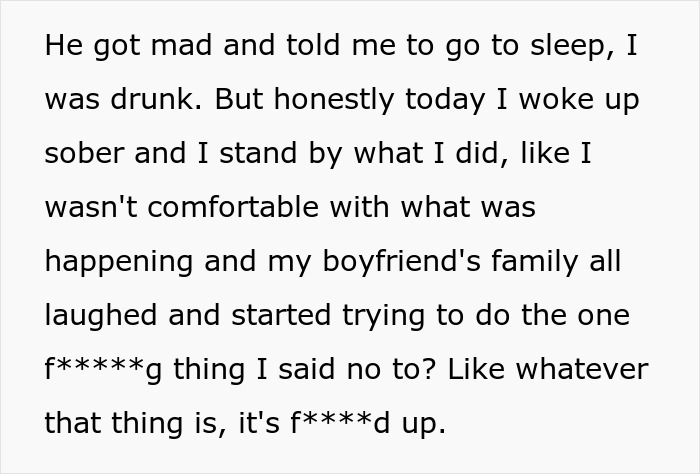This screenshot has height=474, width=700.
Task: Click the word 'comfortable'
Action: click(x=233, y=207)
